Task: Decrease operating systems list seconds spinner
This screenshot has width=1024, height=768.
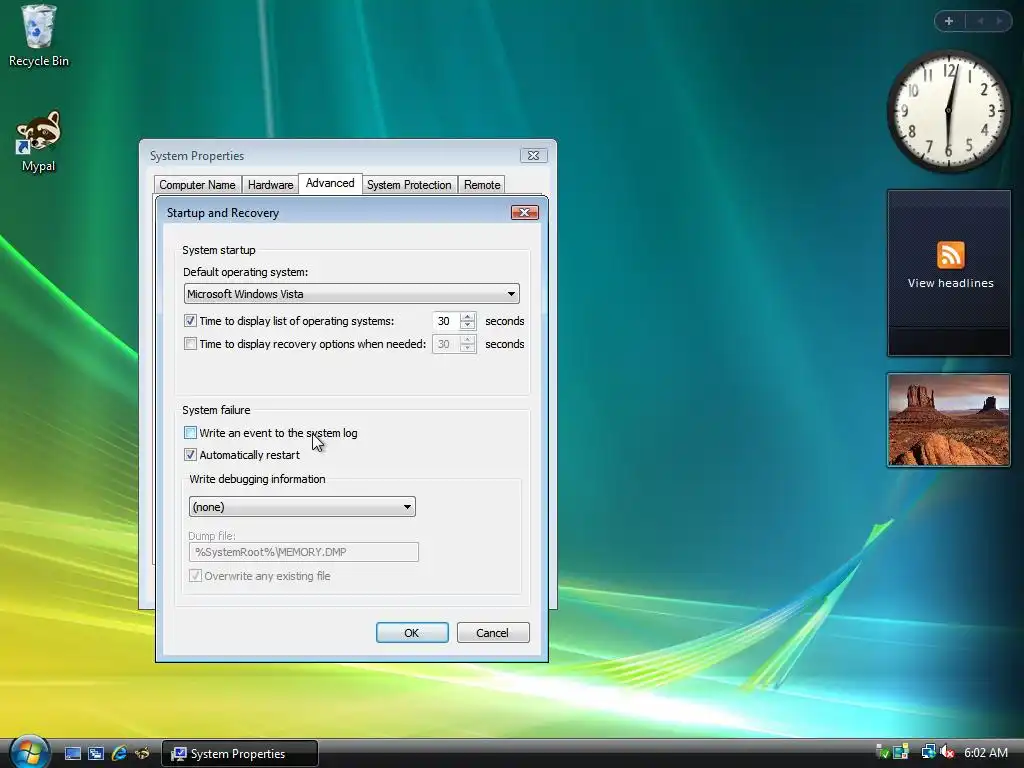Action: (x=467, y=325)
